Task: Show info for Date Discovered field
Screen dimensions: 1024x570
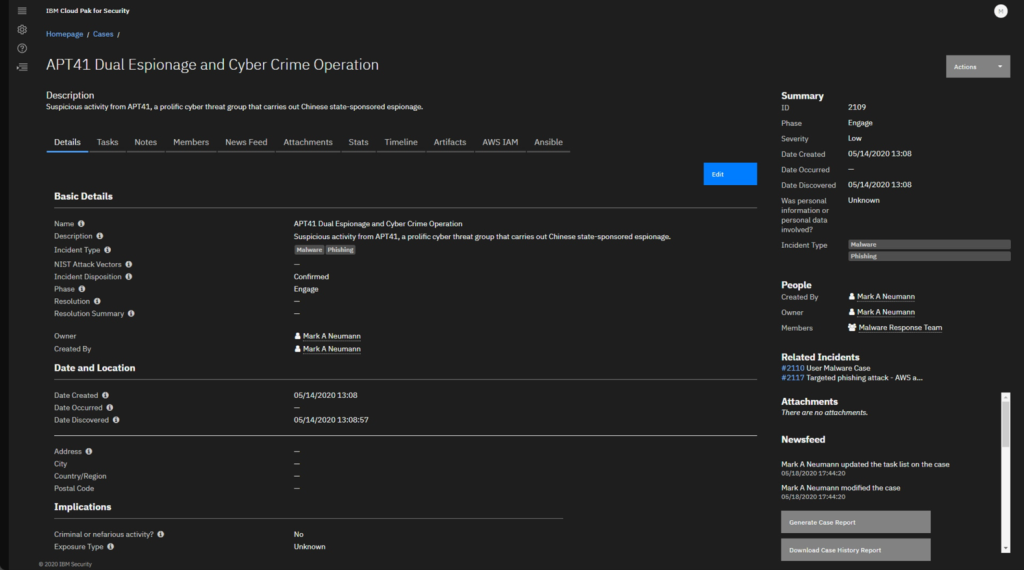Action: (x=116, y=420)
